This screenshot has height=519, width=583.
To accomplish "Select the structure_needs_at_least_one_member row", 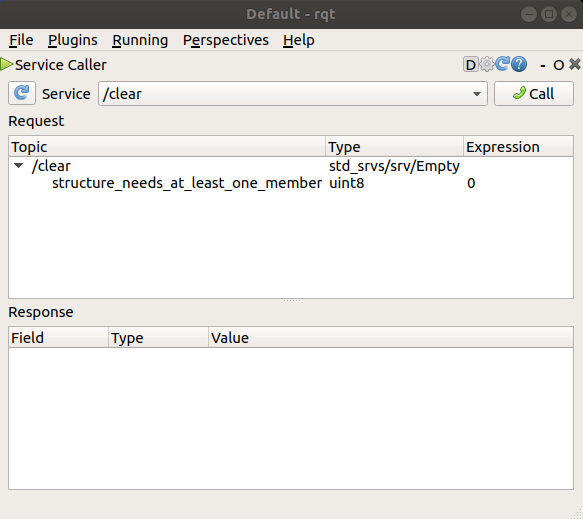I will [291, 183].
